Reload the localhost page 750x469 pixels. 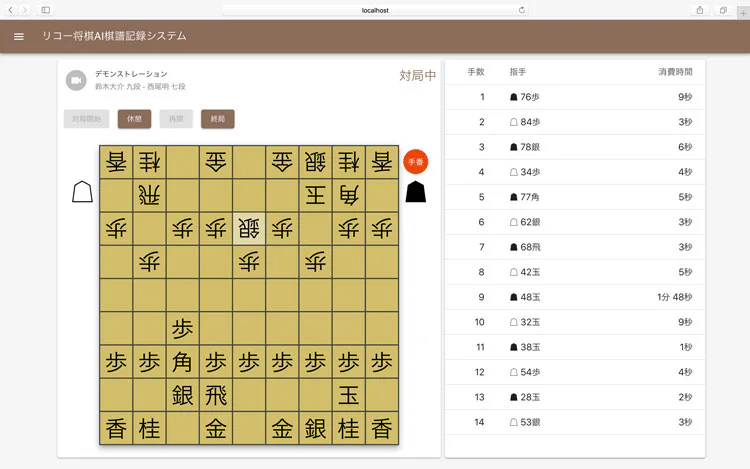click(521, 10)
